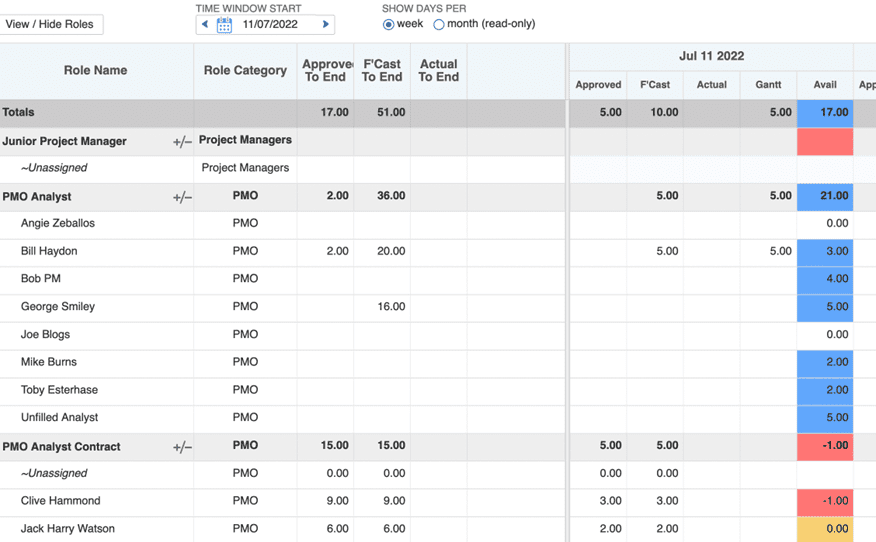Select Bill Haydon
Image resolution: width=876 pixels, height=542 pixels.
click(49, 251)
